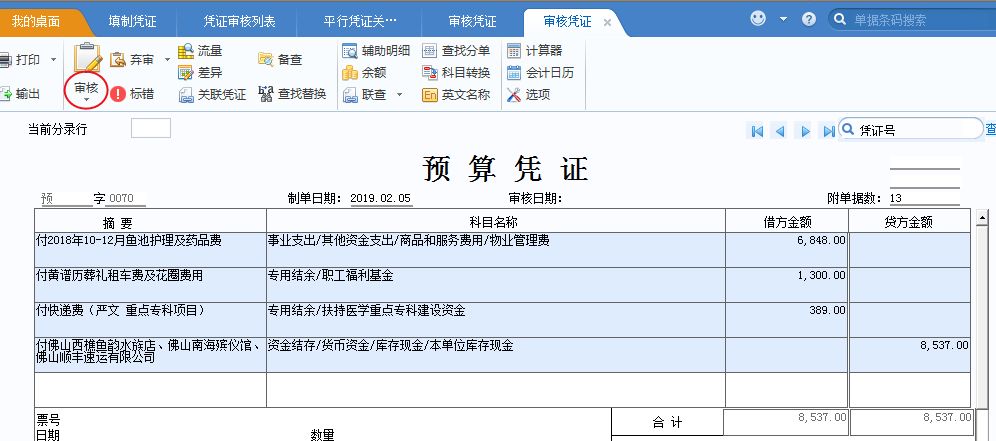
Task: Go to first voucher navigation arrow
Action: coord(757,132)
